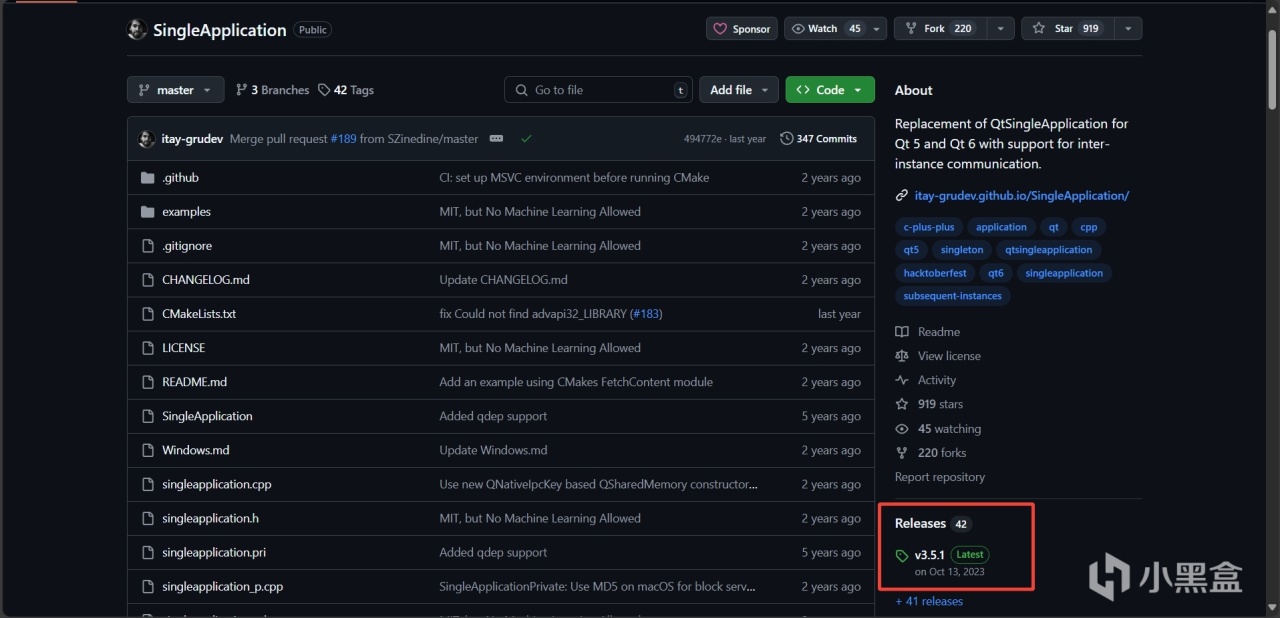Image resolution: width=1280 pixels, height=618 pixels.
Task: Open the Activity link
Action: pyautogui.click(x=926, y=380)
